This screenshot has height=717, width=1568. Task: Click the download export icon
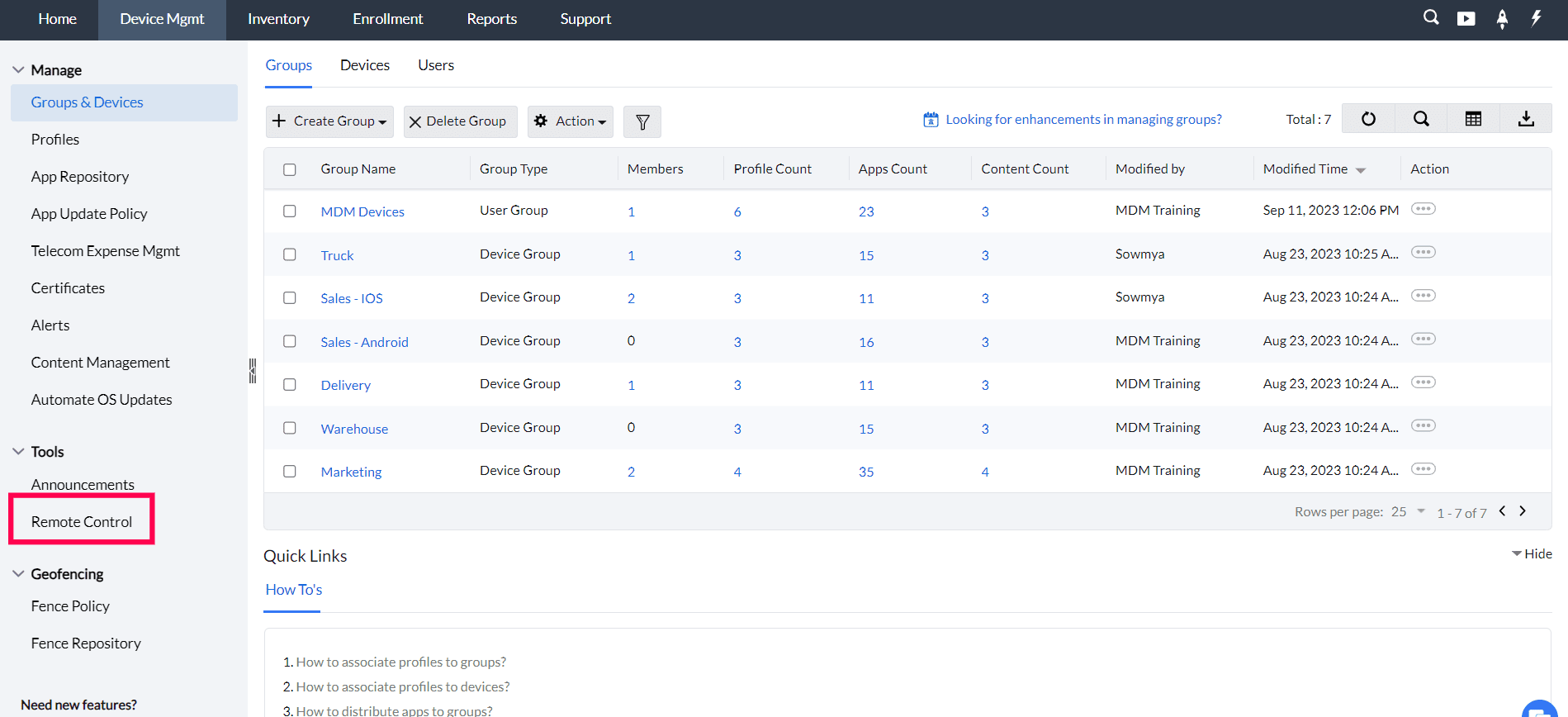point(1526,119)
